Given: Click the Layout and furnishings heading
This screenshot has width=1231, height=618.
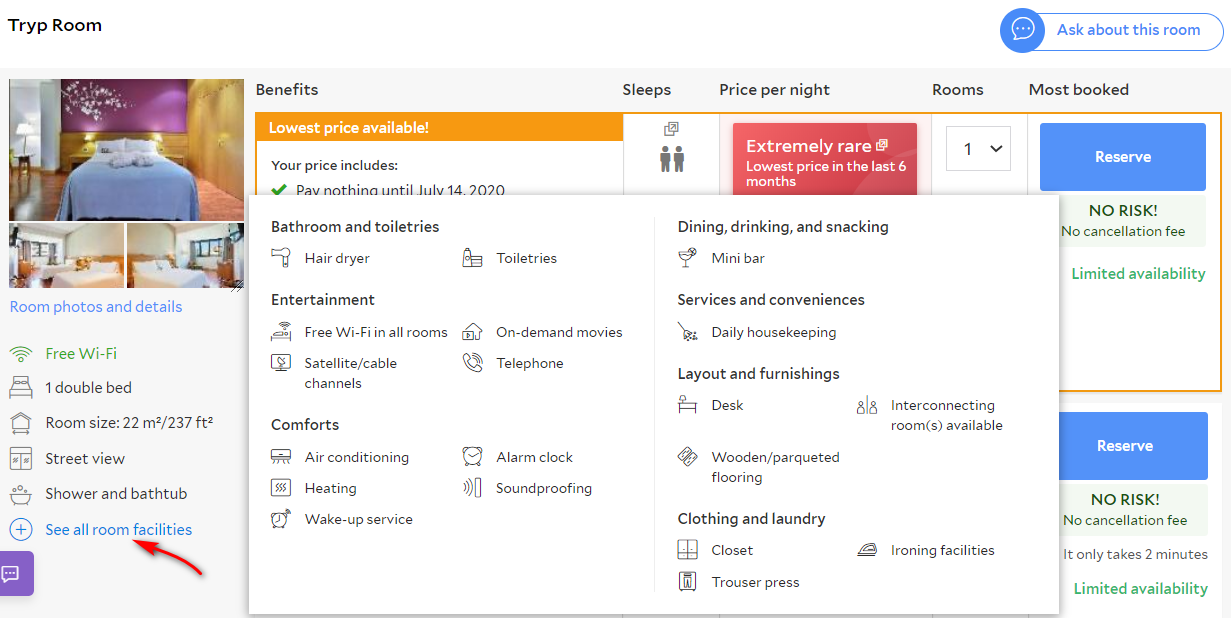Looking at the screenshot, I should [759, 374].
